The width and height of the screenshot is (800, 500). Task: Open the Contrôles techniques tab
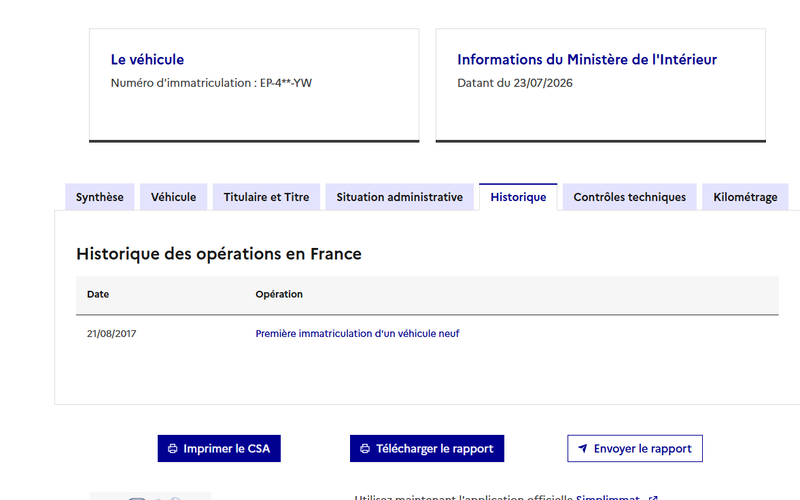click(630, 197)
